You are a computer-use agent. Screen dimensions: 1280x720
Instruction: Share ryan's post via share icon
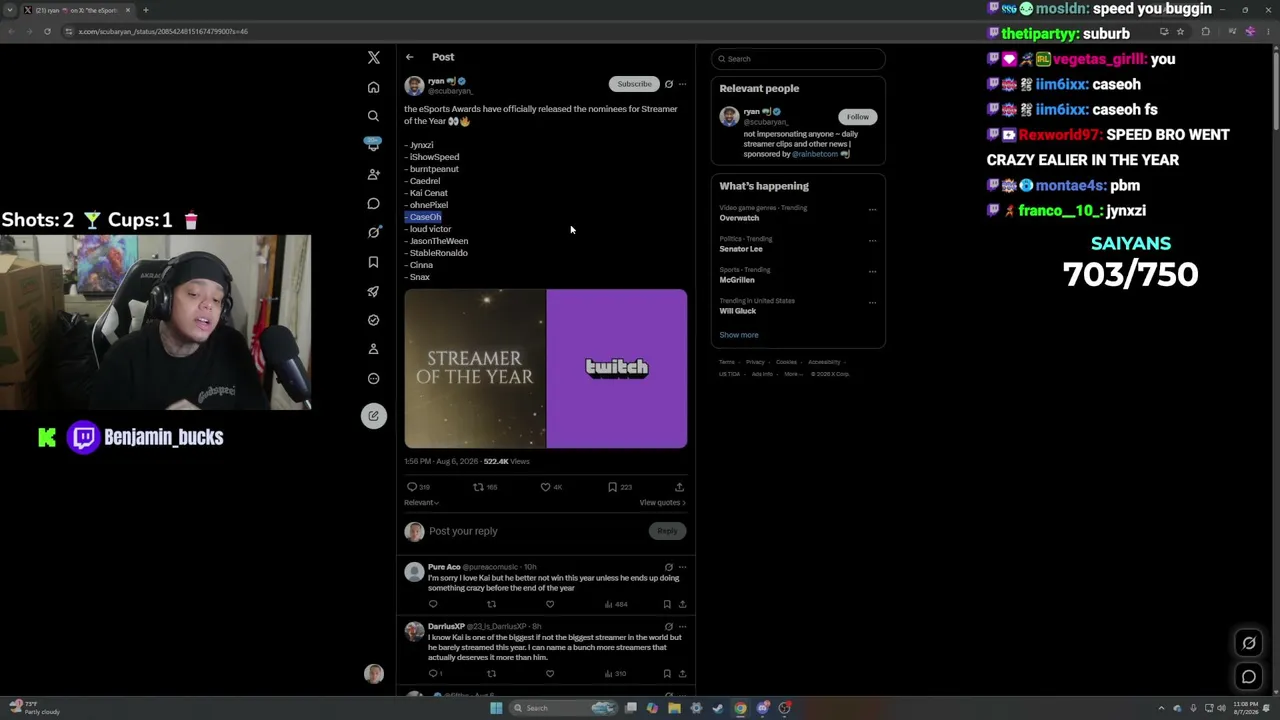click(679, 487)
